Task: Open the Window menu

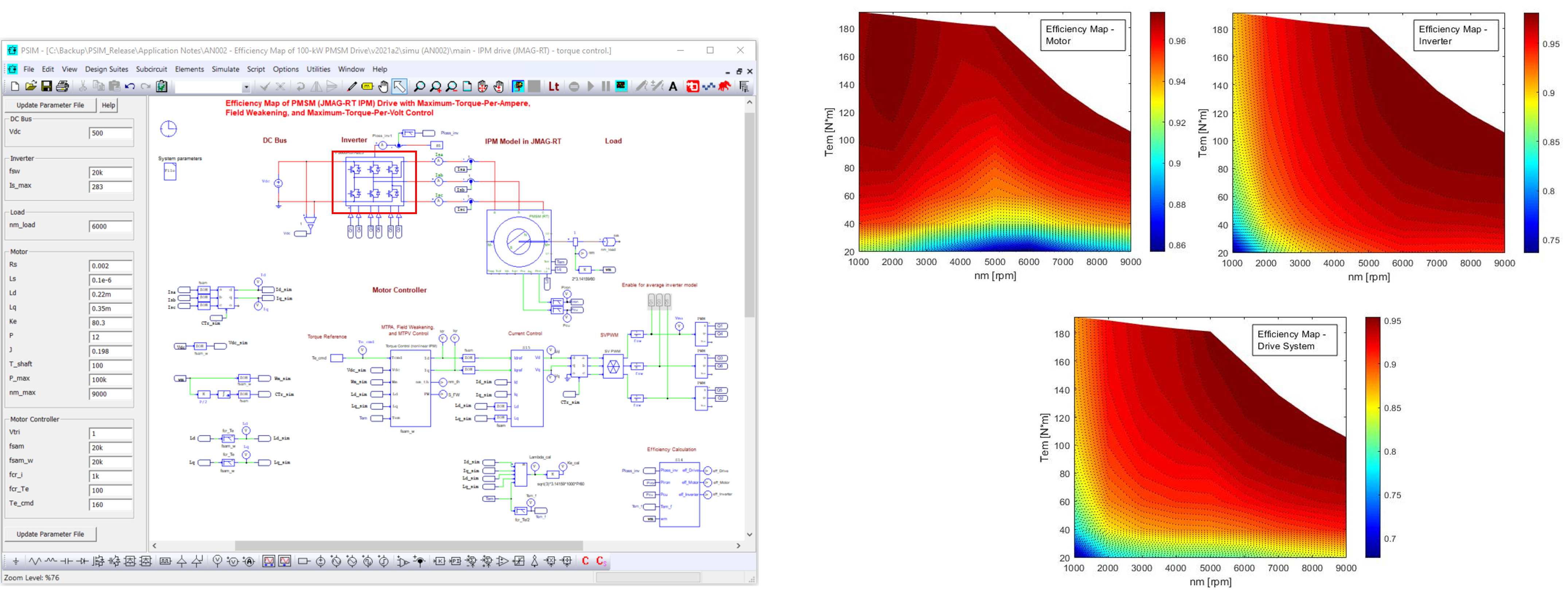Action: point(351,69)
